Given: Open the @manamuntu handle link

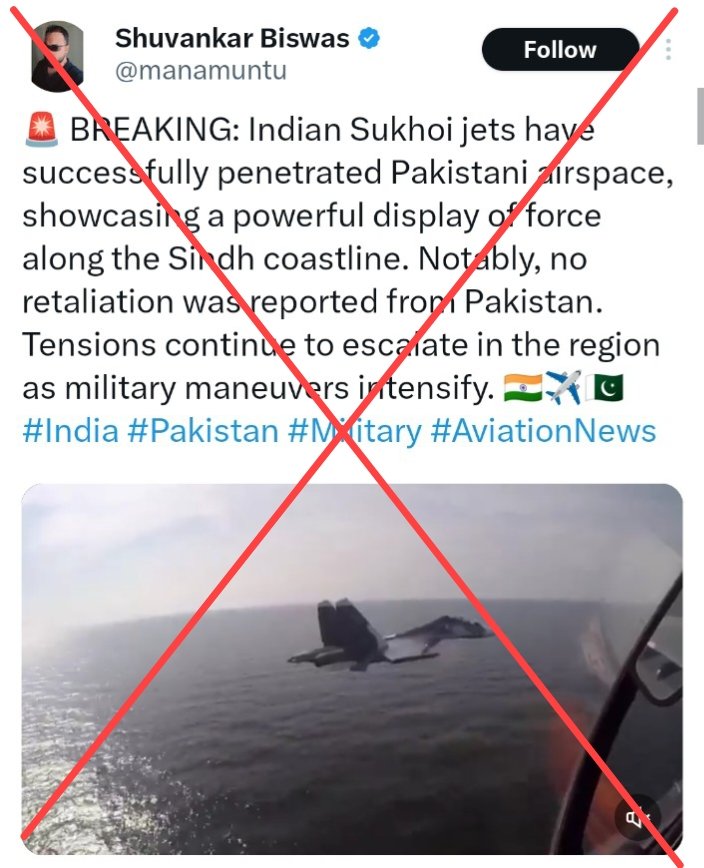Looking at the screenshot, I should (200, 71).
